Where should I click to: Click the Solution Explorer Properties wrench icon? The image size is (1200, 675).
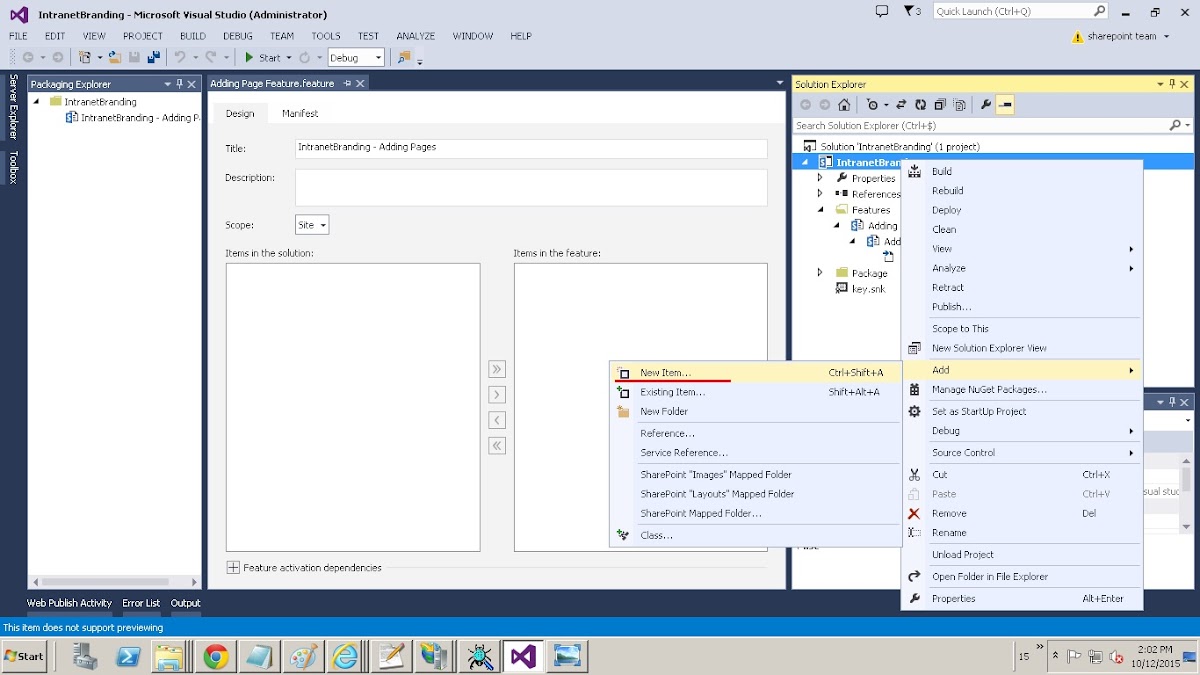coord(986,105)
